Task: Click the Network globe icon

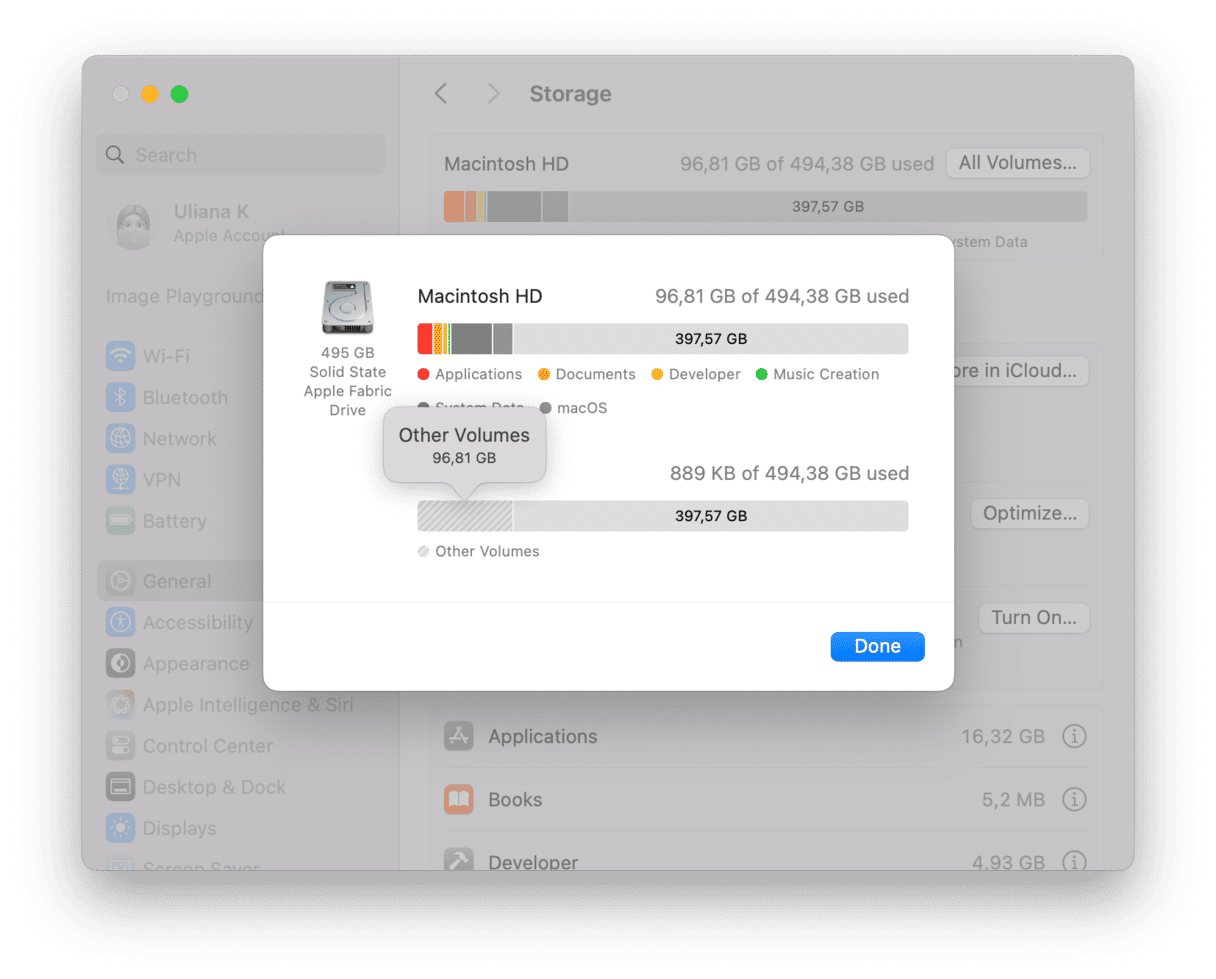Action: coord(121,439)
